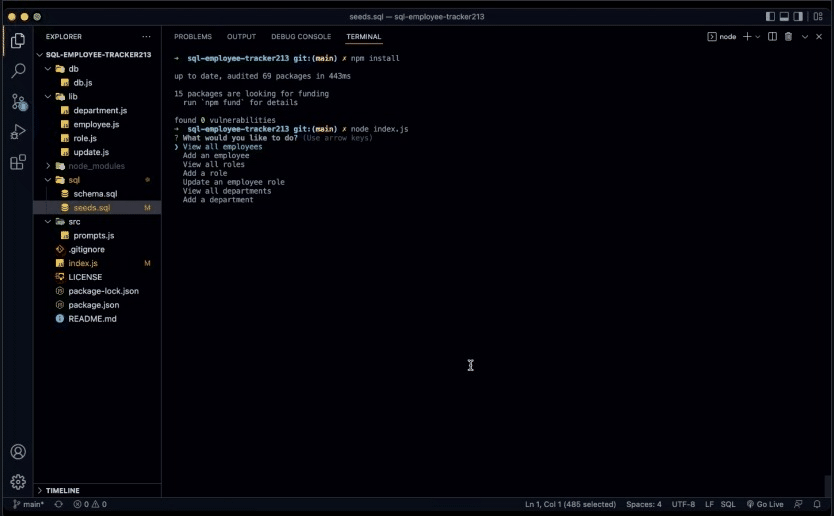
Task: Open the Explorer view in activity bar
Action: (18, 40)
